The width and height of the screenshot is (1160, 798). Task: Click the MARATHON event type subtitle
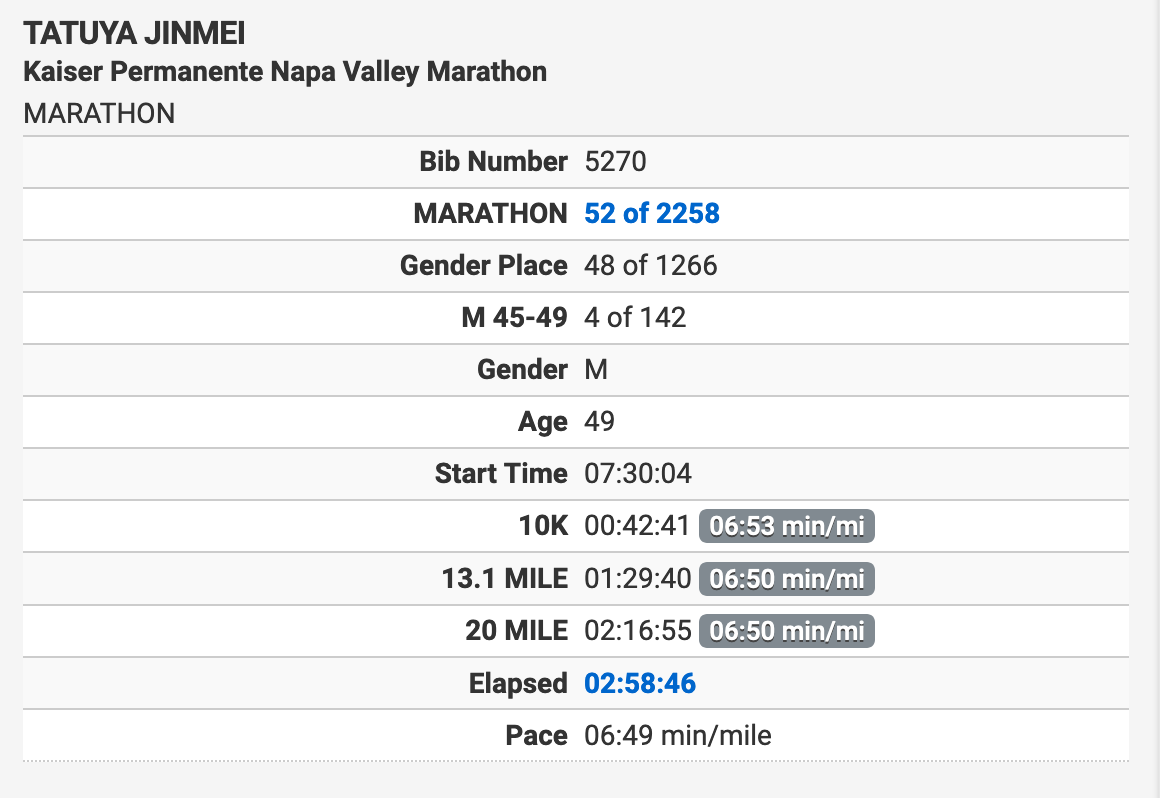click(x=99, y=114)
